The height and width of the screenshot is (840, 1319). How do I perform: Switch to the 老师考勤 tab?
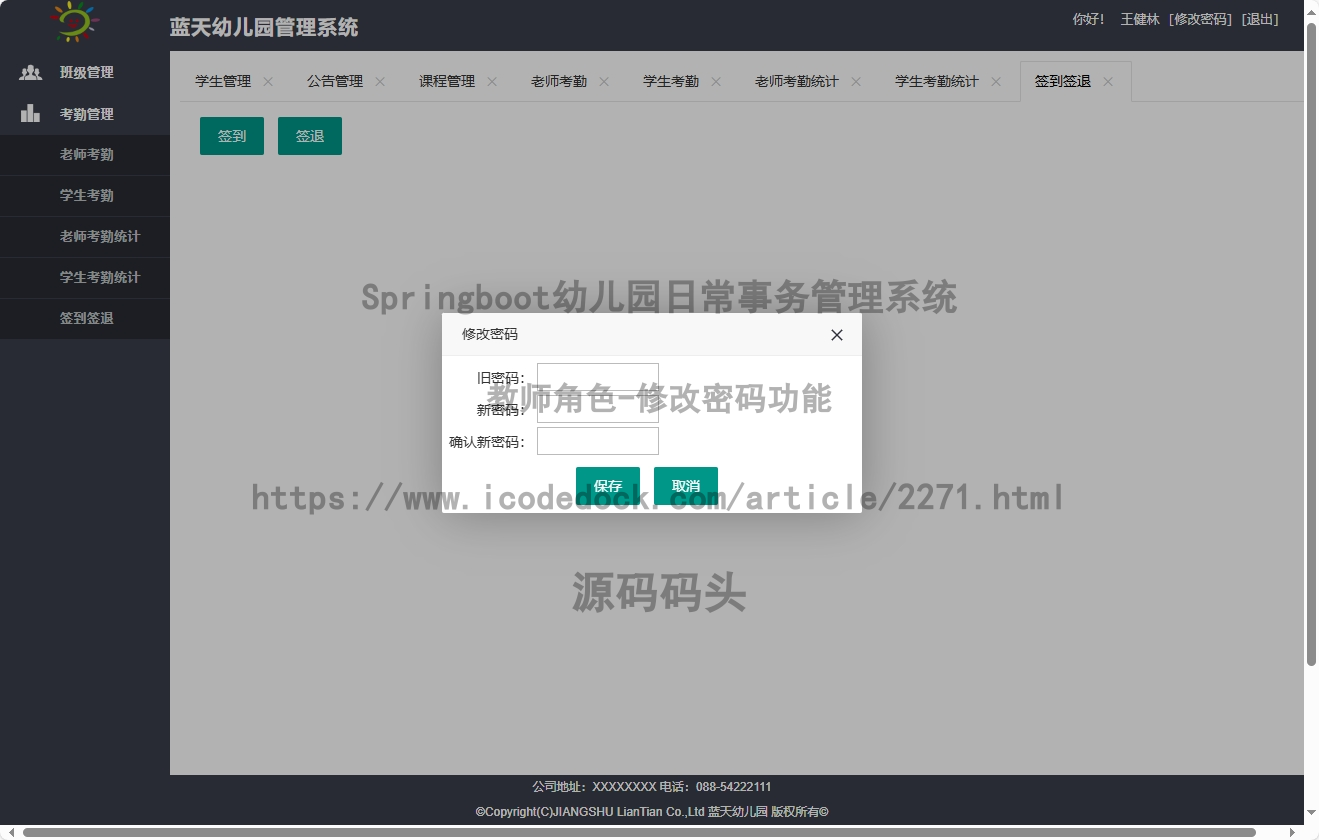click(559, 82)
